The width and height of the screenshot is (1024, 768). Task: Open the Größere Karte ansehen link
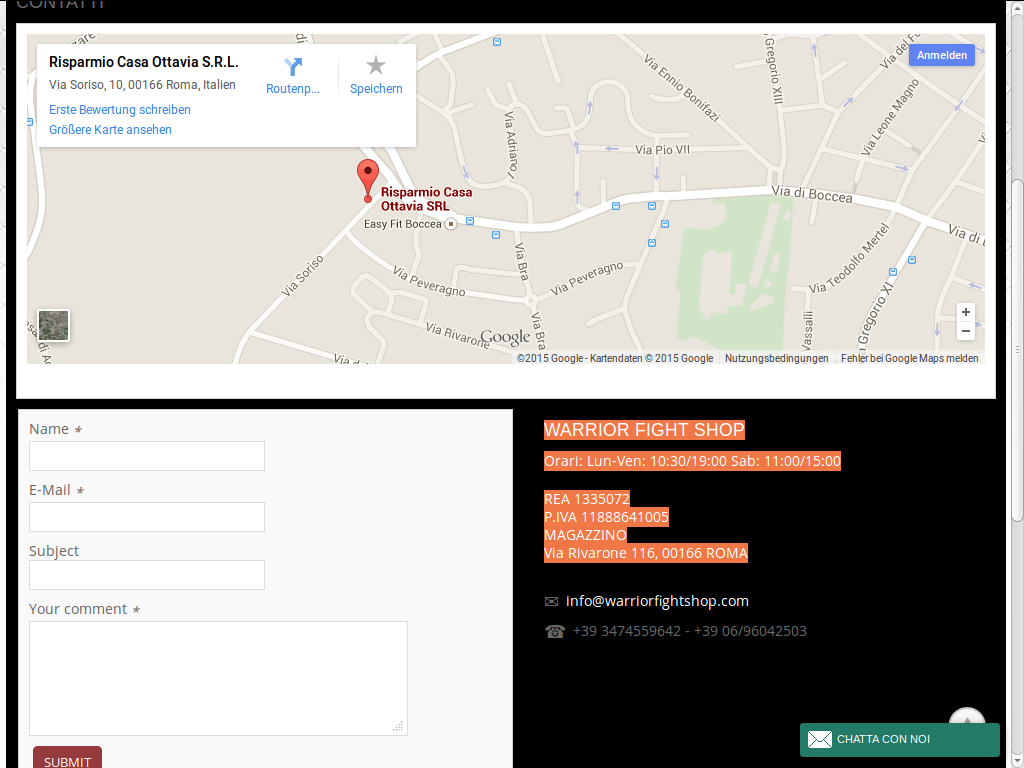click(x=110, y=130)
